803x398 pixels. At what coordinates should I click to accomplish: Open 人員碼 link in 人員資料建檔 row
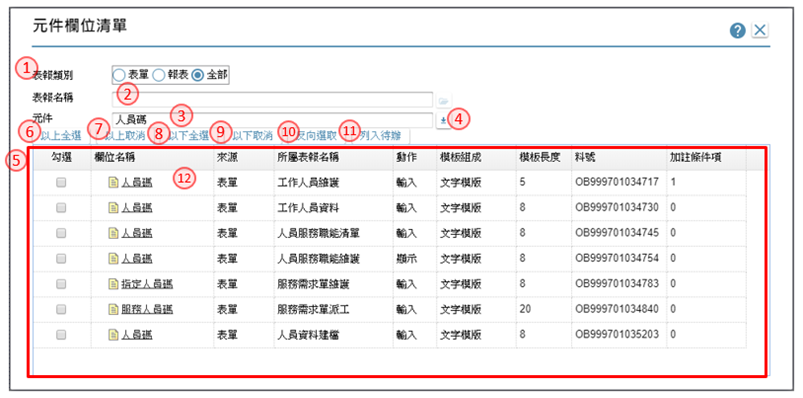click(137, 335)
